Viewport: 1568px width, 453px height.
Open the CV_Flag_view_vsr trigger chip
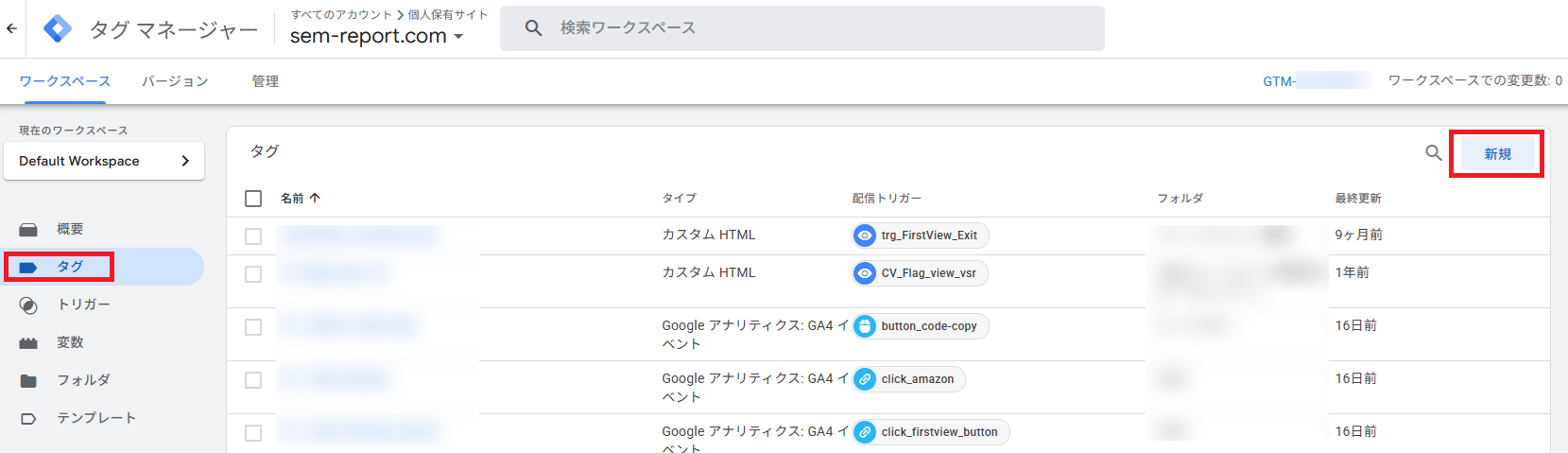coord(920,273)
